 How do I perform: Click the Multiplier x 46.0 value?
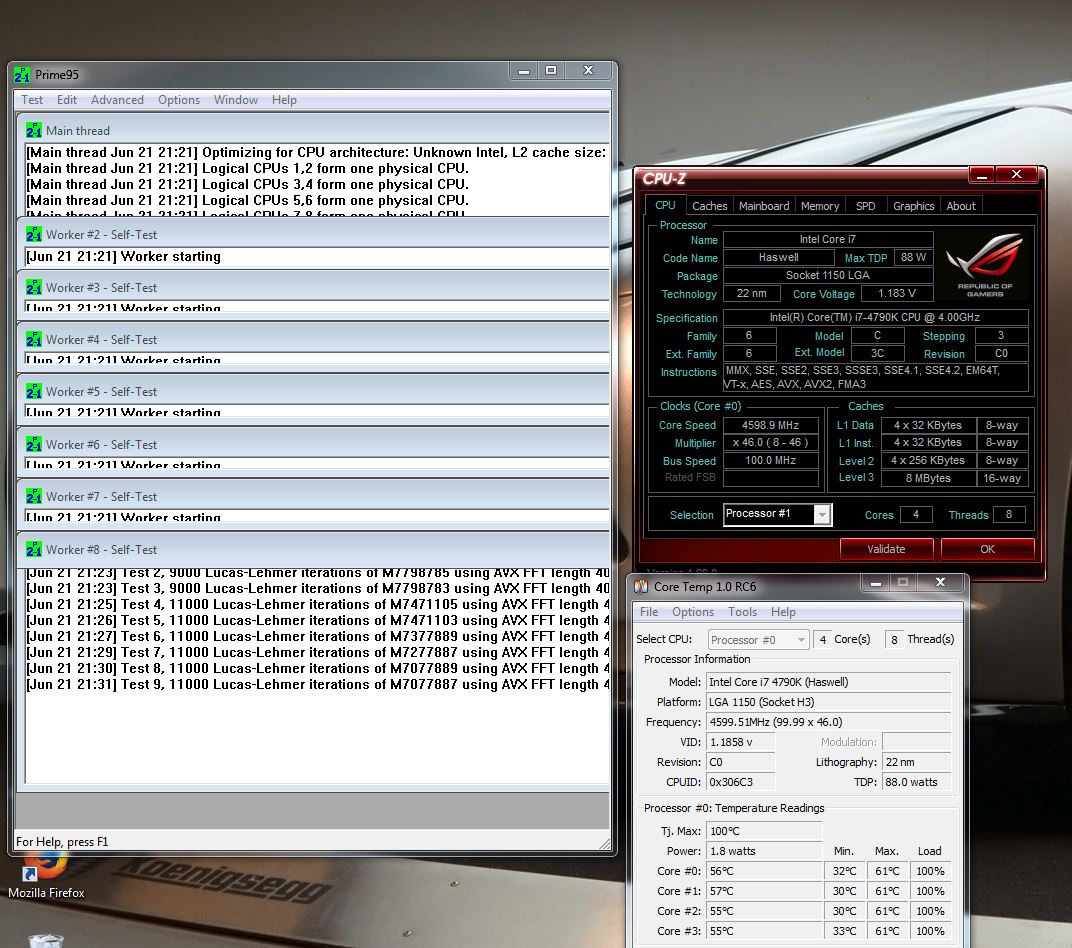point(770,442)
